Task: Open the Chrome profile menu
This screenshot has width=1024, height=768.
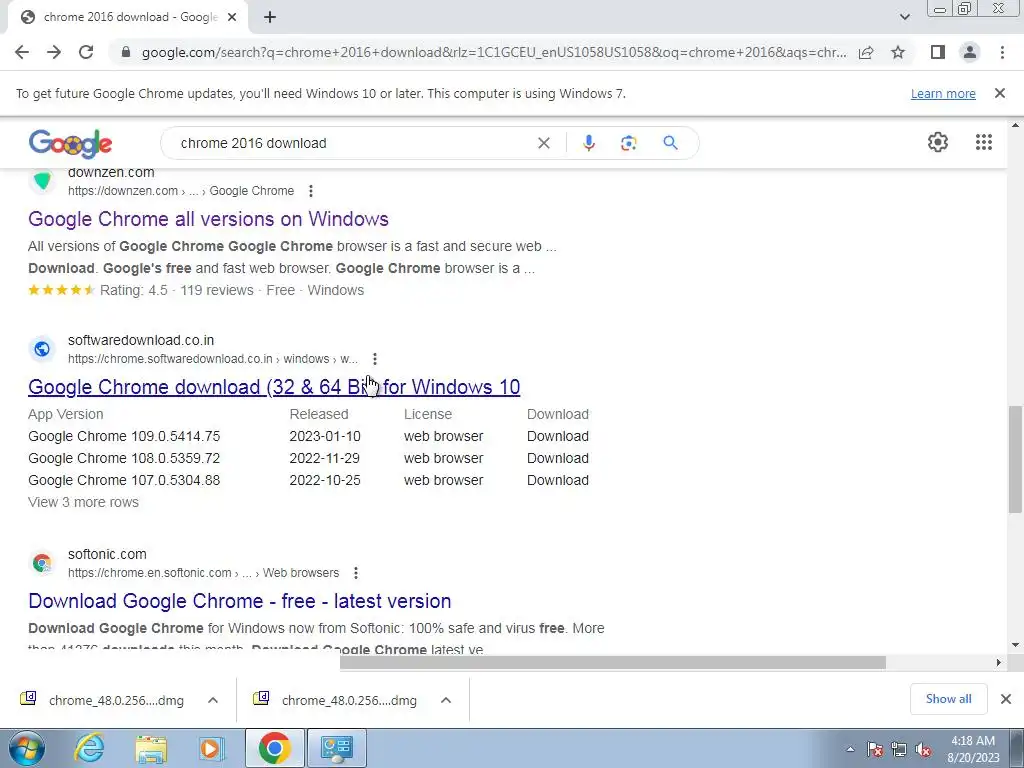Action: pyautogui.click(x=970, y=52)
